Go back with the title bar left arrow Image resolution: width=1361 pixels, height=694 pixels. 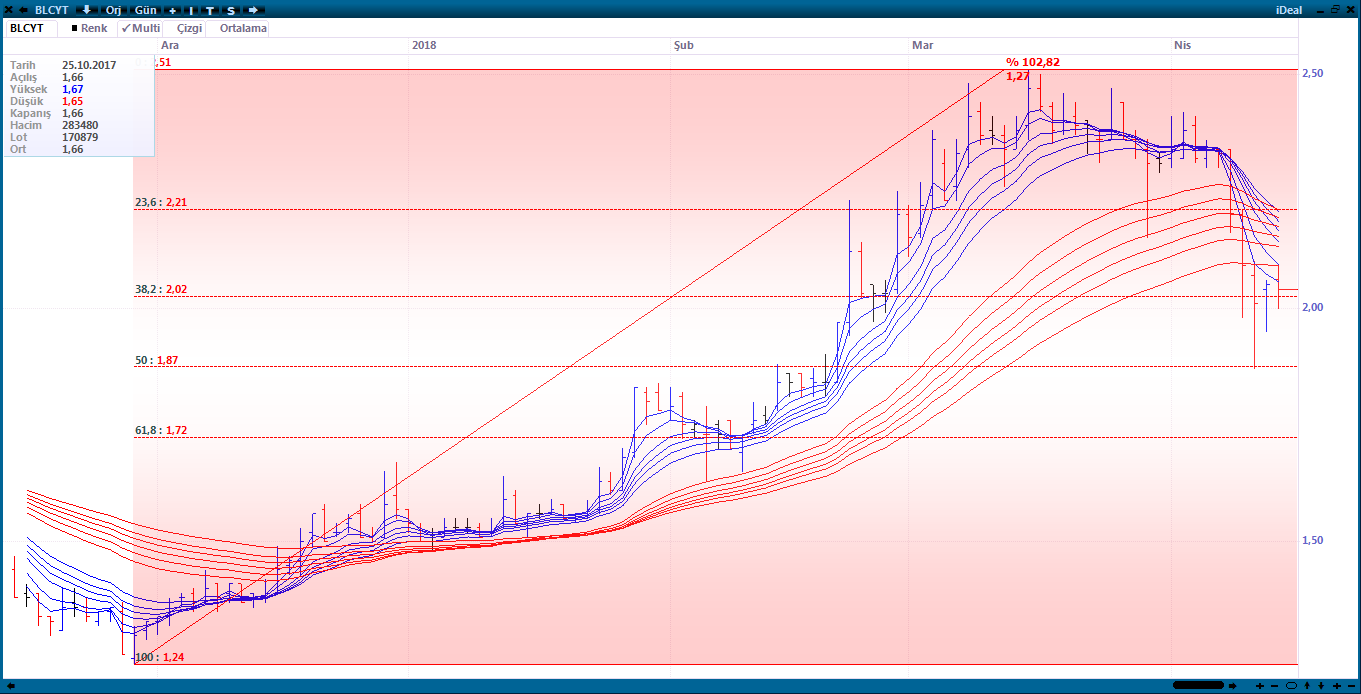[23, 10]
